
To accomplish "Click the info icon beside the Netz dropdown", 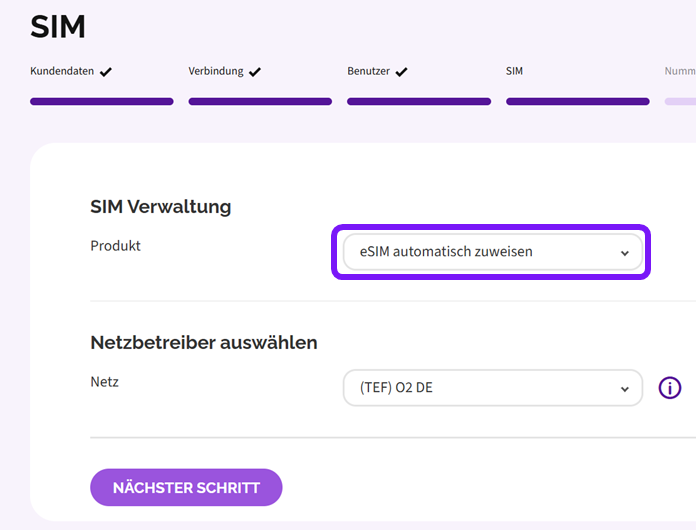I will (670, 388).
